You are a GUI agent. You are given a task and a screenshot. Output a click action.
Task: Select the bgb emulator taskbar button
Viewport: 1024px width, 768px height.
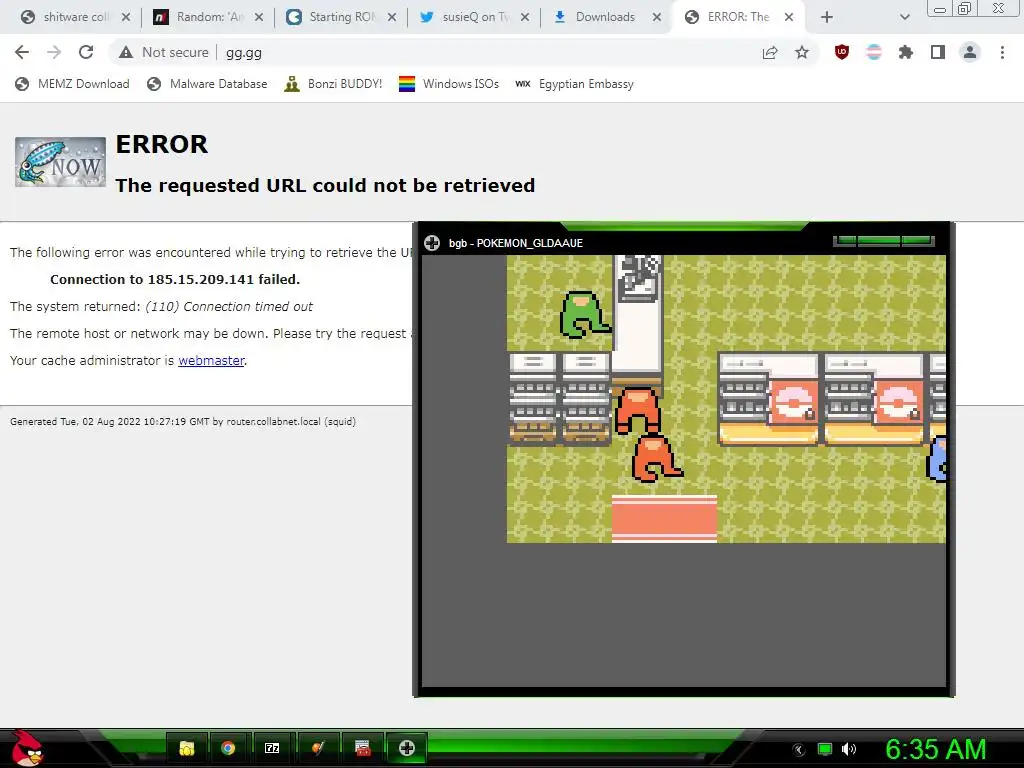tap(407, 748)
